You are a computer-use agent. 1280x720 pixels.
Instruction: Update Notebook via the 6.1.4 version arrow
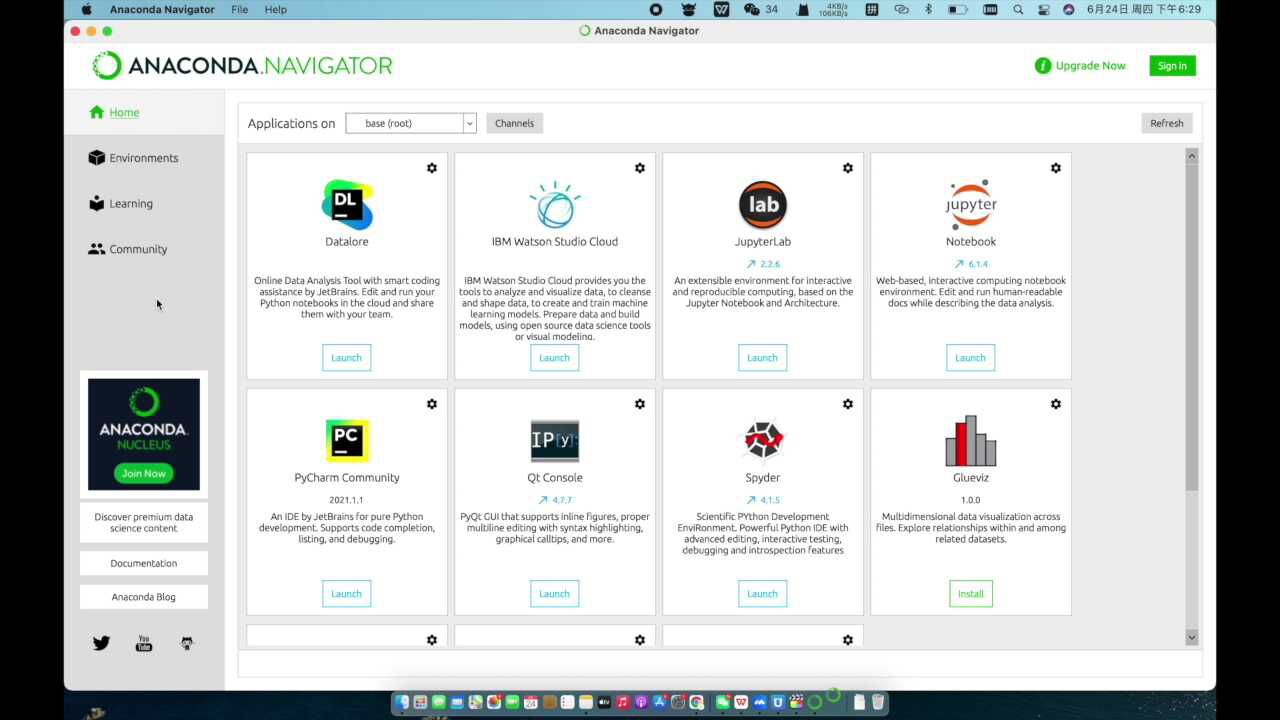(970, 263)
